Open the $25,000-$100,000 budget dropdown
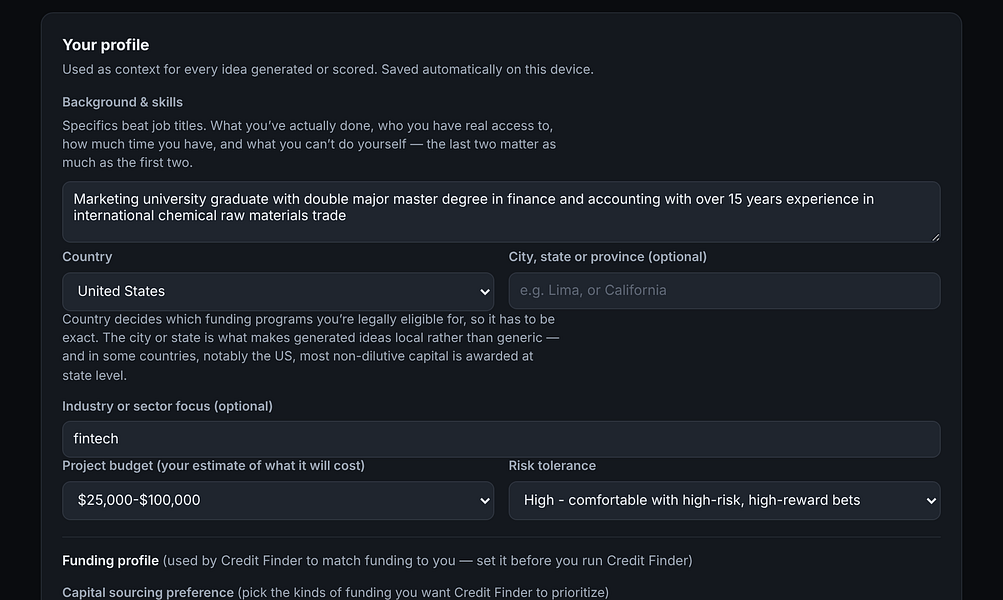The image size is (1003, 600). pos(278,500)
